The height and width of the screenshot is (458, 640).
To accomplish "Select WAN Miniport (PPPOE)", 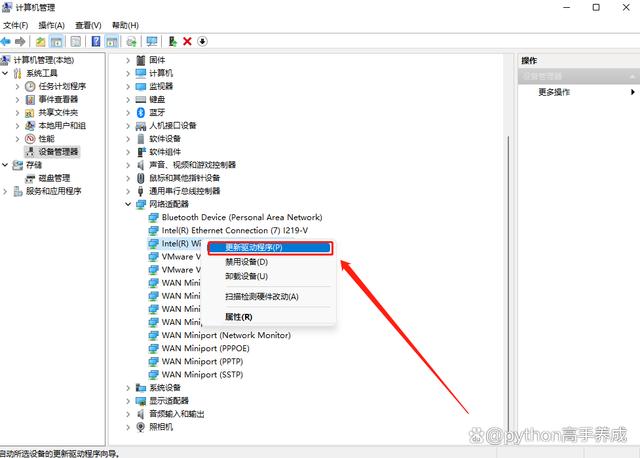I will click(x=205, y=348).
